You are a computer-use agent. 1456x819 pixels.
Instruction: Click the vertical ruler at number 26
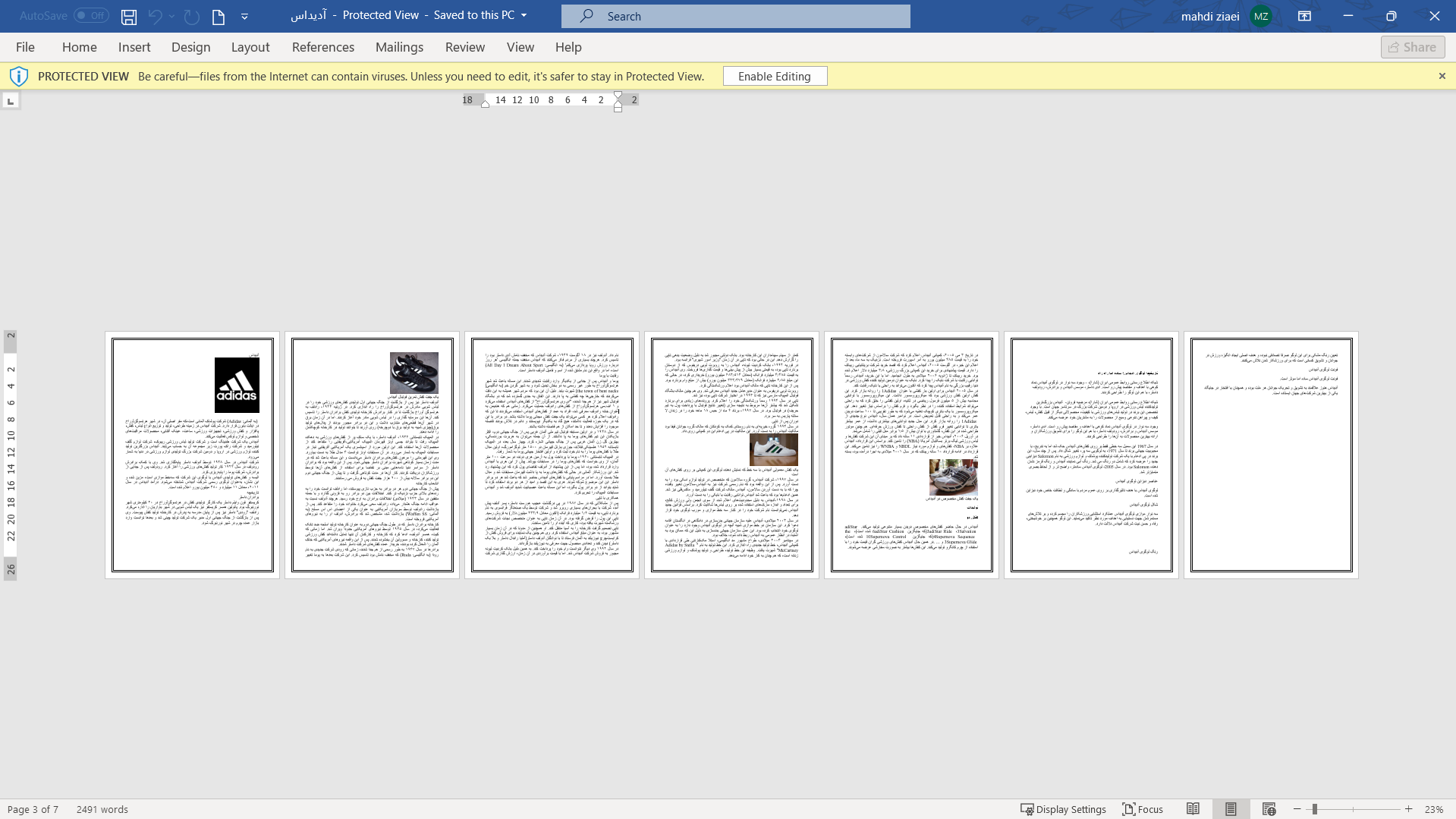pos(11,569)
